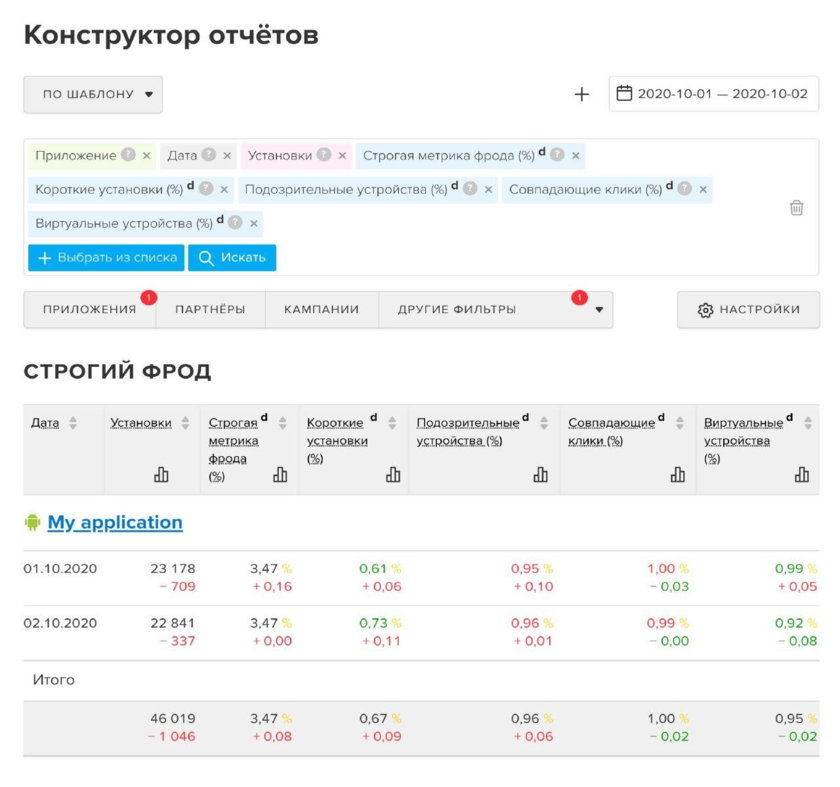Viewport: 840px width, 787px height.
Task: Click the Выбрать из списка button
Action: click(106, 257)
